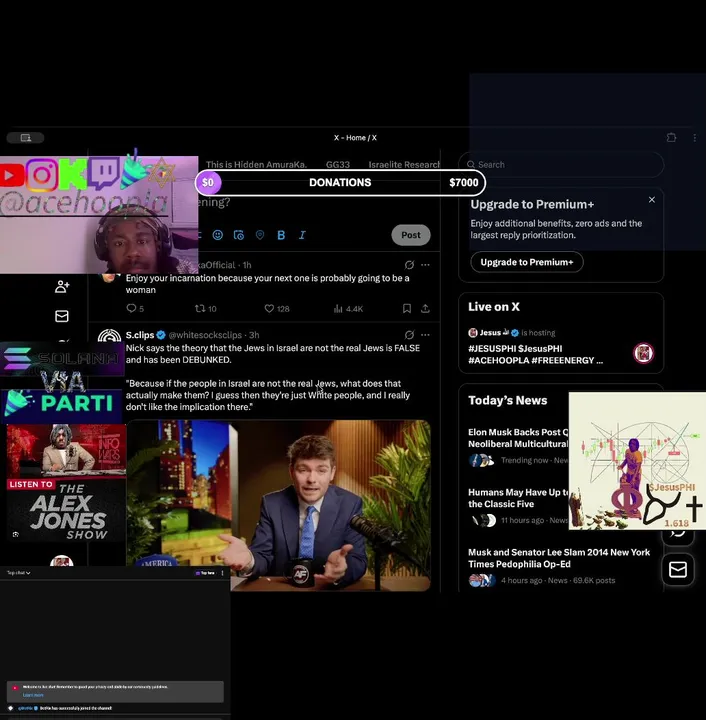Click the Alex Jones Show banner
706x720 pixels.
pyautogui.click(x=66, y=483)
